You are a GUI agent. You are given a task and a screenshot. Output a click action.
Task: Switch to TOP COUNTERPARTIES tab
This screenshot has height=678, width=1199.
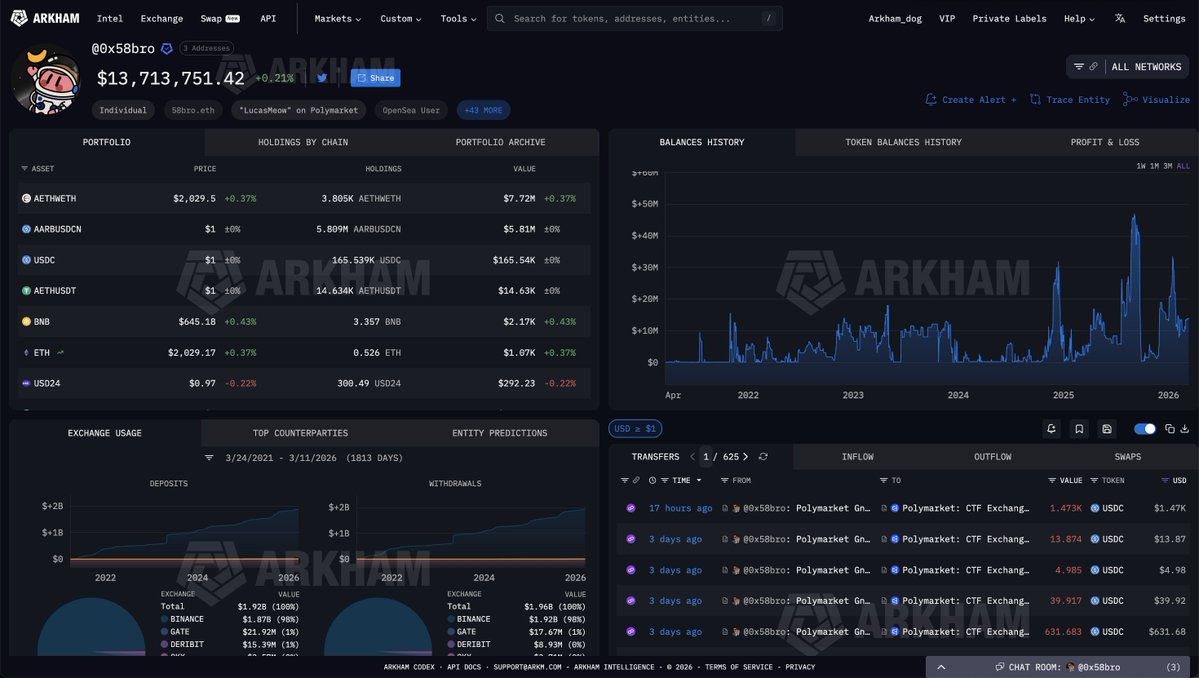point(301,433)
